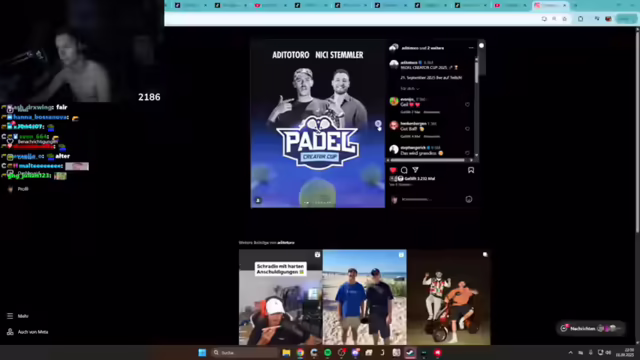Image resolution: width=640 pixels, height=360 pixels.
Task: Close the active Instagram tab
Action: [x=564, y=5]
